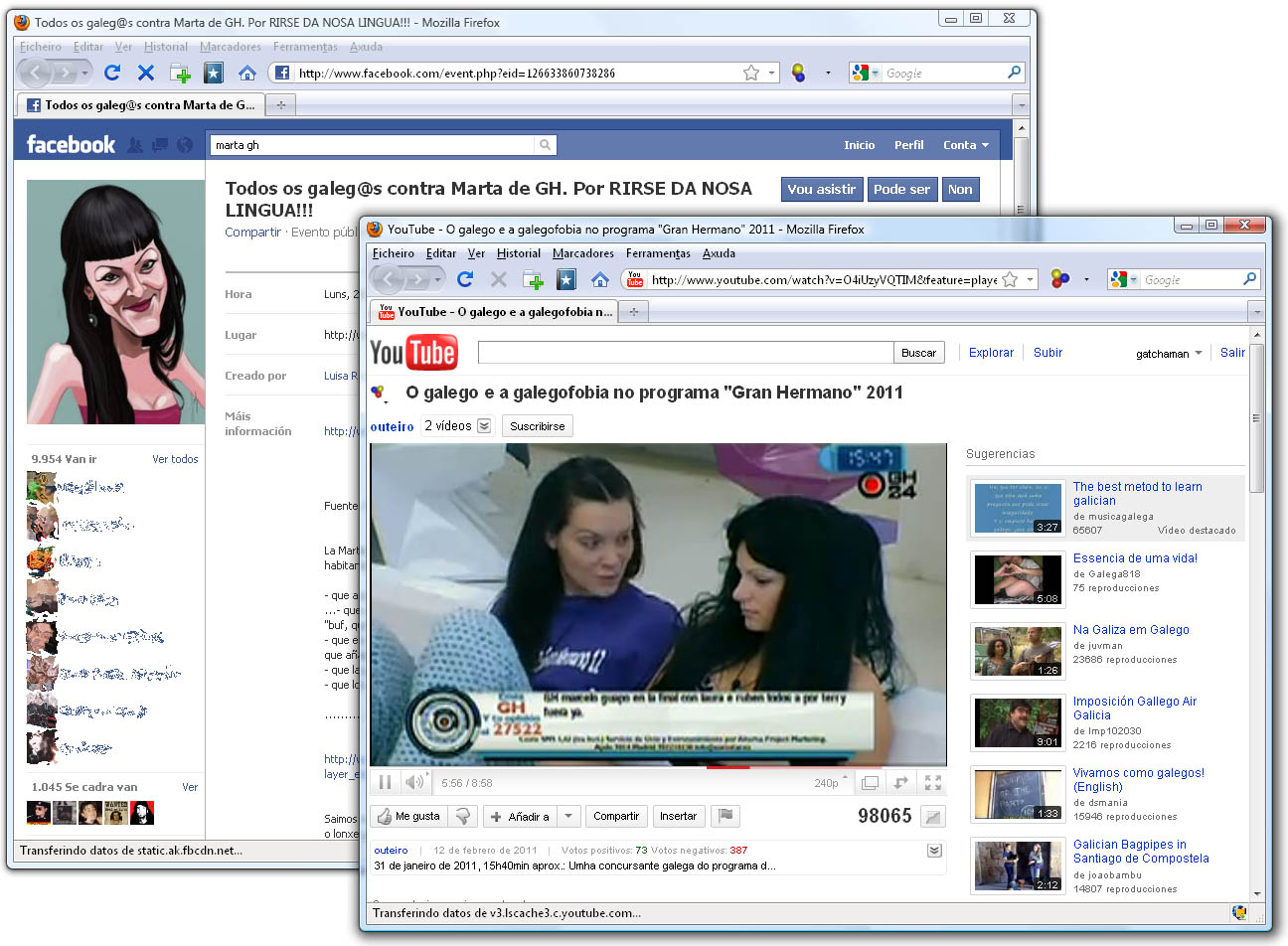
Task: Select the Facebook event browser tab
Action: tap(140, 104)
